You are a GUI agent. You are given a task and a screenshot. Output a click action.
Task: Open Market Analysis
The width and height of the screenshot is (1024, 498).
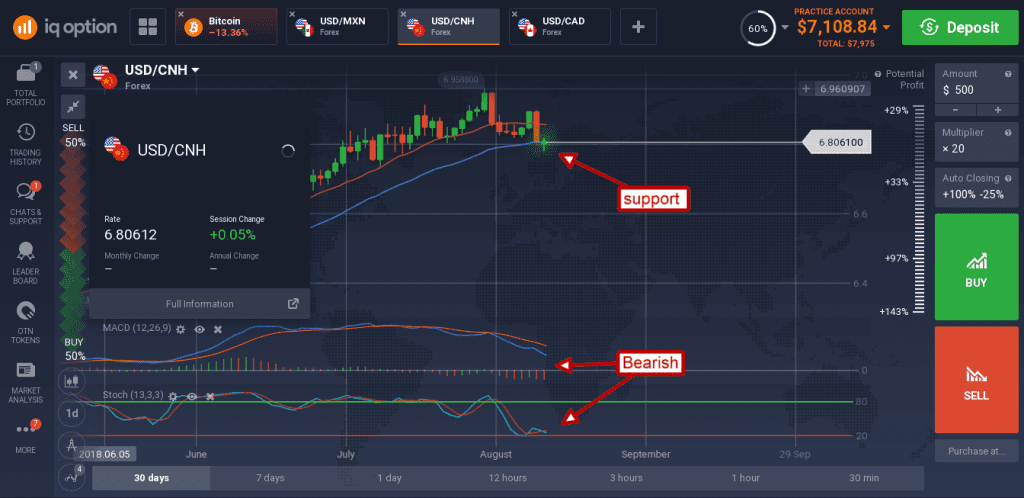coord(25,382)
